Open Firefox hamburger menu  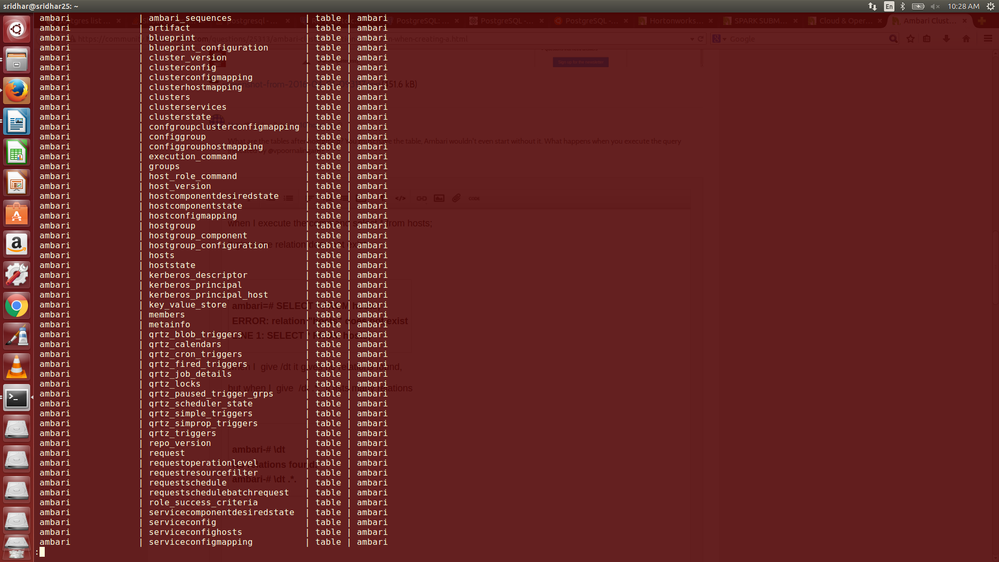coord(988,39)
